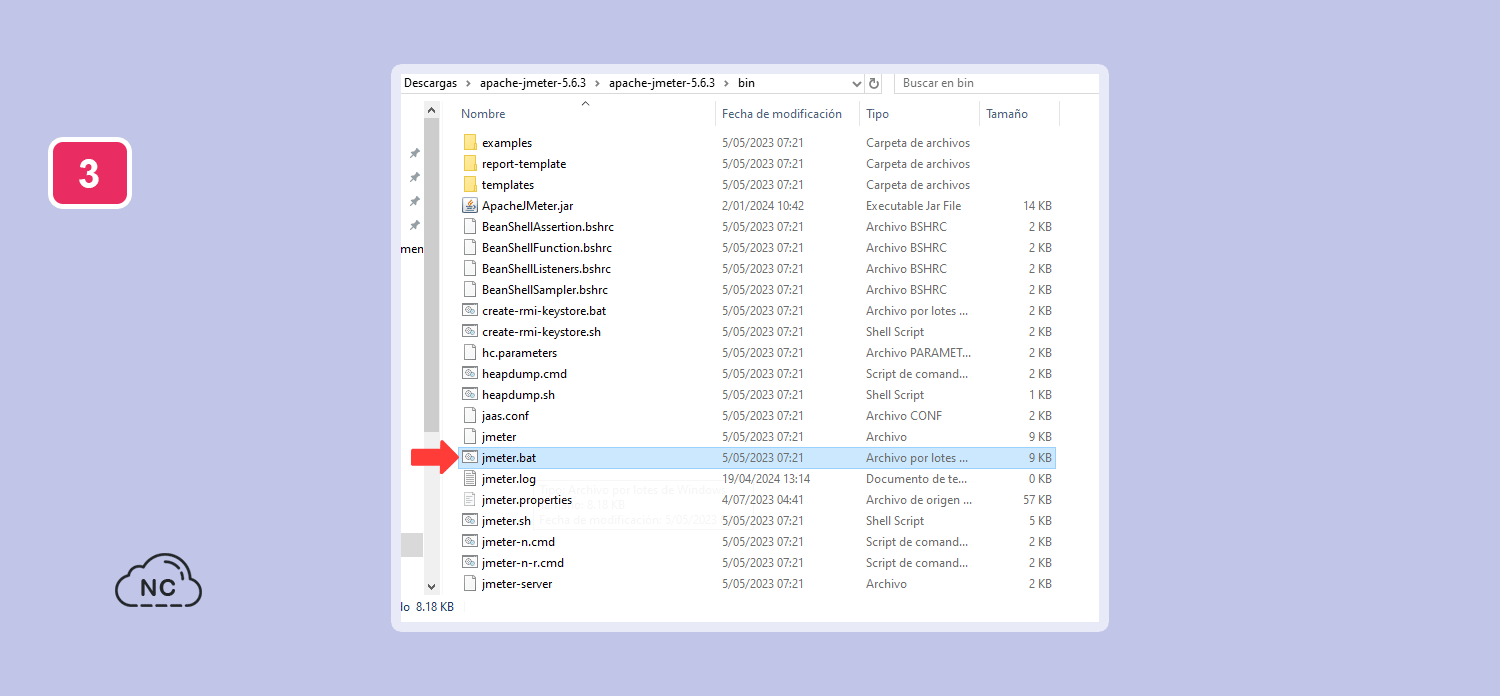Select the jmeter.log document icon

[470, 478]
